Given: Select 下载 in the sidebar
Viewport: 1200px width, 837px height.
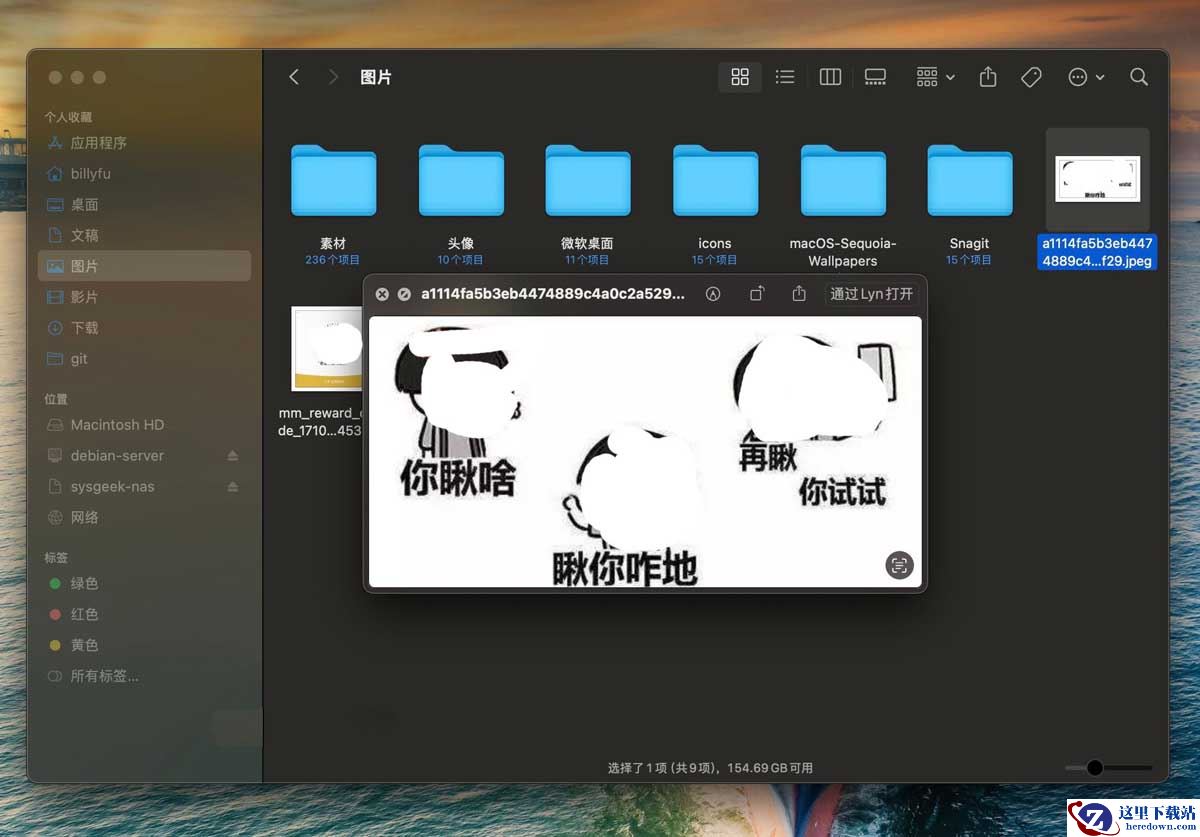Looking at the screenshot, I should (x=144, y=328).
